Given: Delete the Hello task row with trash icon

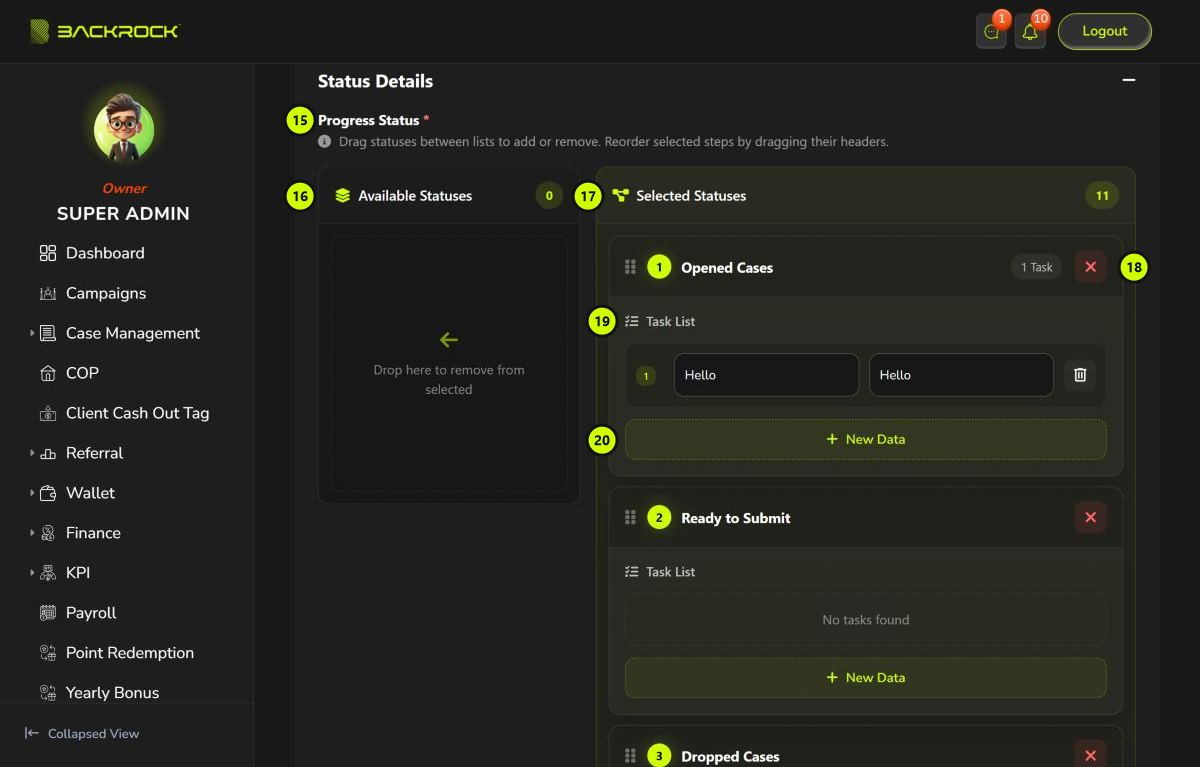Looking at the screenshot, I should point(1080,375).
